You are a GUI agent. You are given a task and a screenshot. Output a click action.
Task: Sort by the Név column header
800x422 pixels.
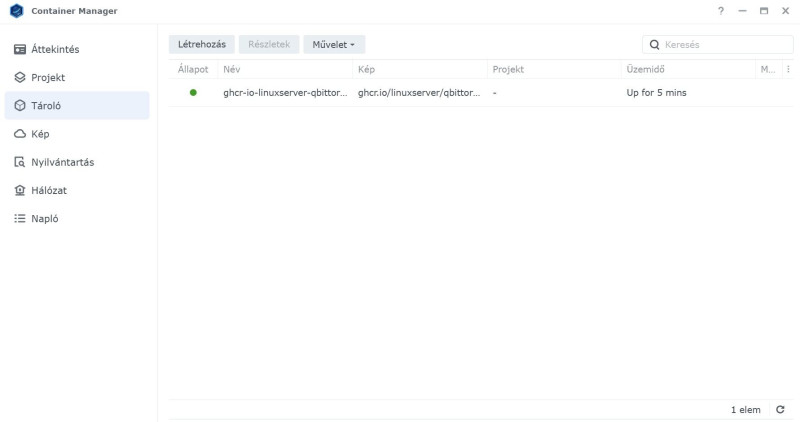(285, 69)
